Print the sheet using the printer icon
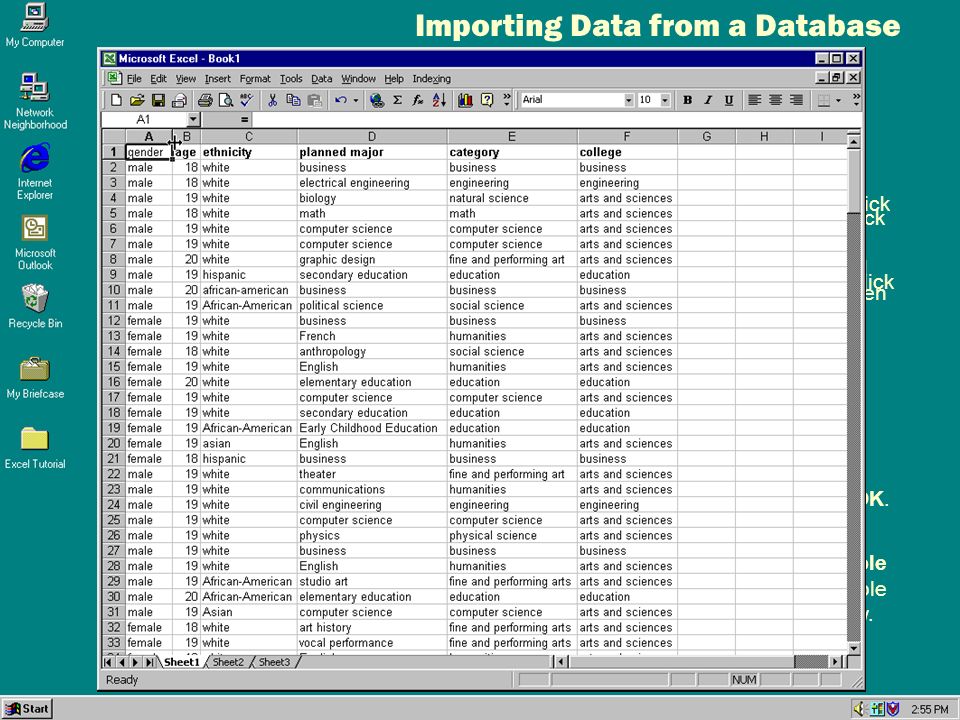The width and height of the screenshot is (960, 720). tap(205, 100)
